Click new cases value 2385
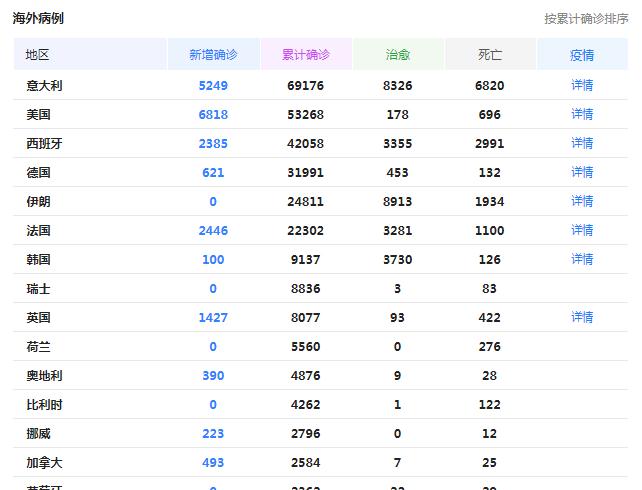 click(x=213, y=144)
